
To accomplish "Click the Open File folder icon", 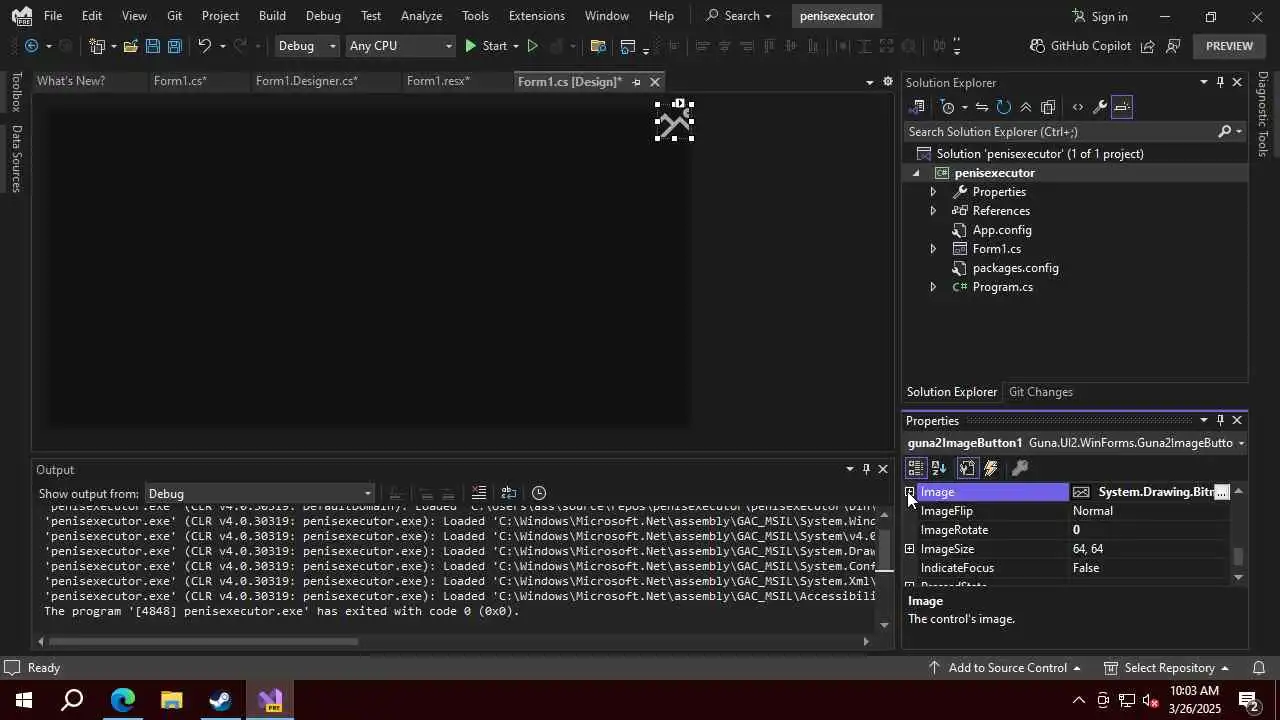I will (x=131, y=46).
